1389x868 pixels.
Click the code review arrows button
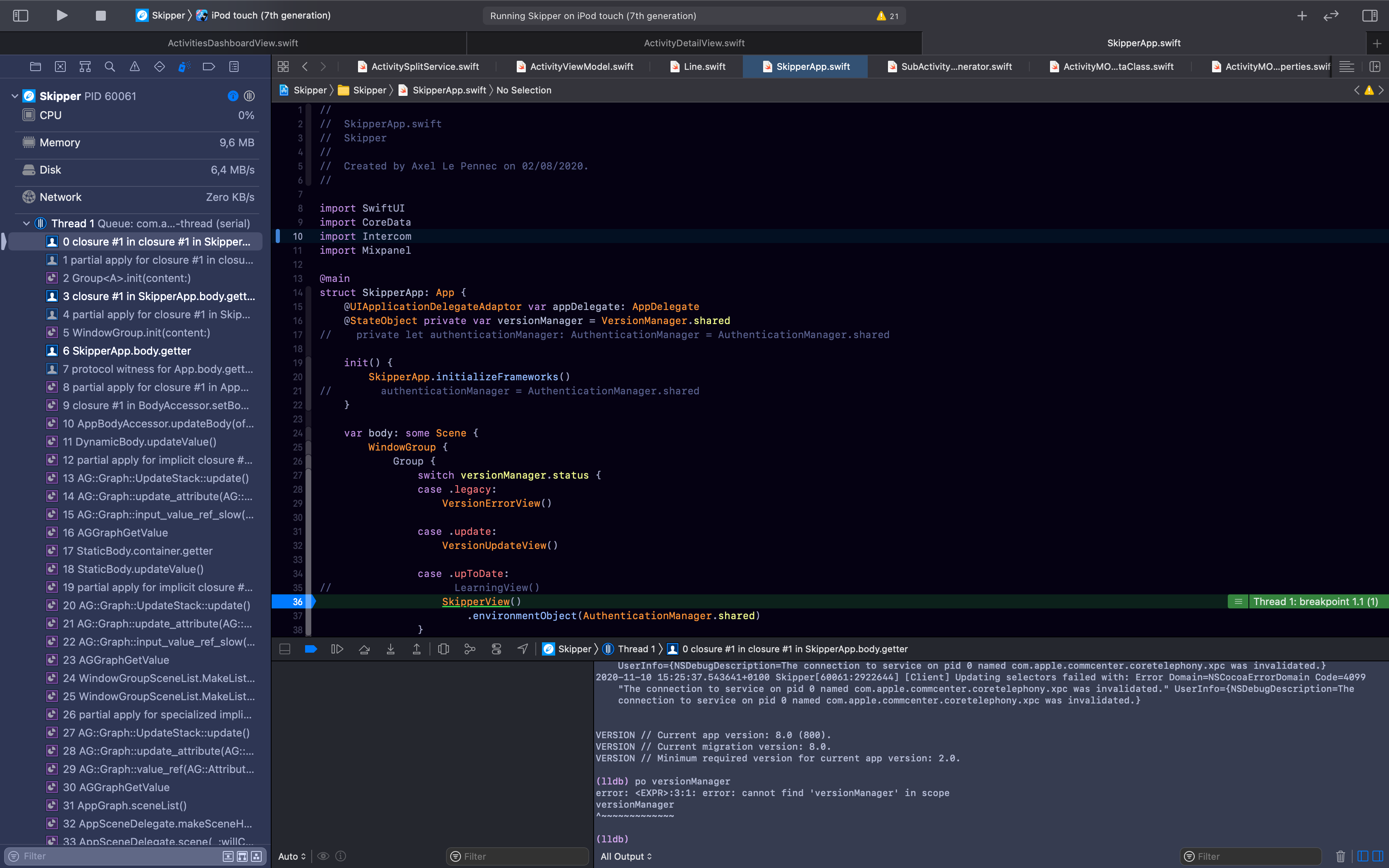[1330, 16]
